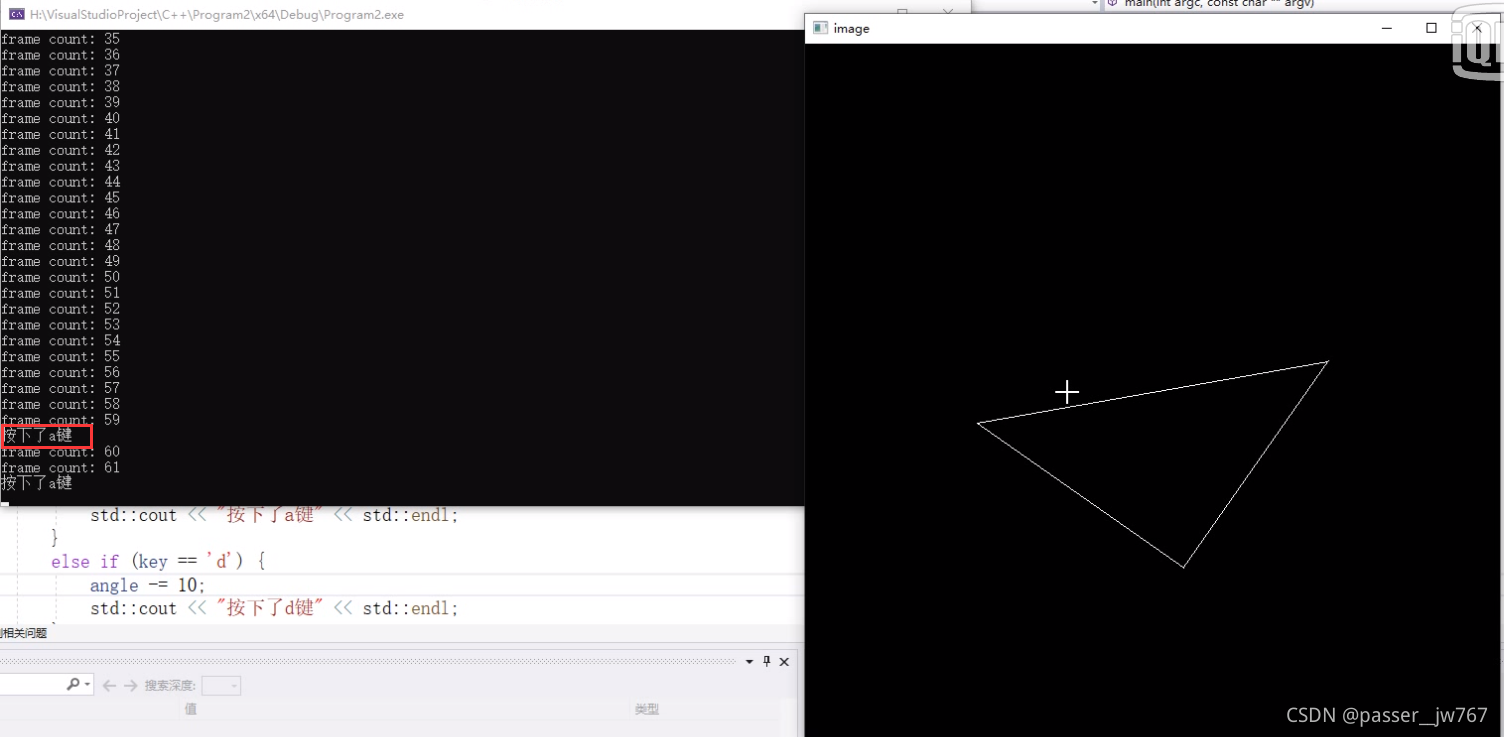The image size is (1504, 737).
Task: Click the Program2.exe console window icon
Action: [x=16, y=15]
